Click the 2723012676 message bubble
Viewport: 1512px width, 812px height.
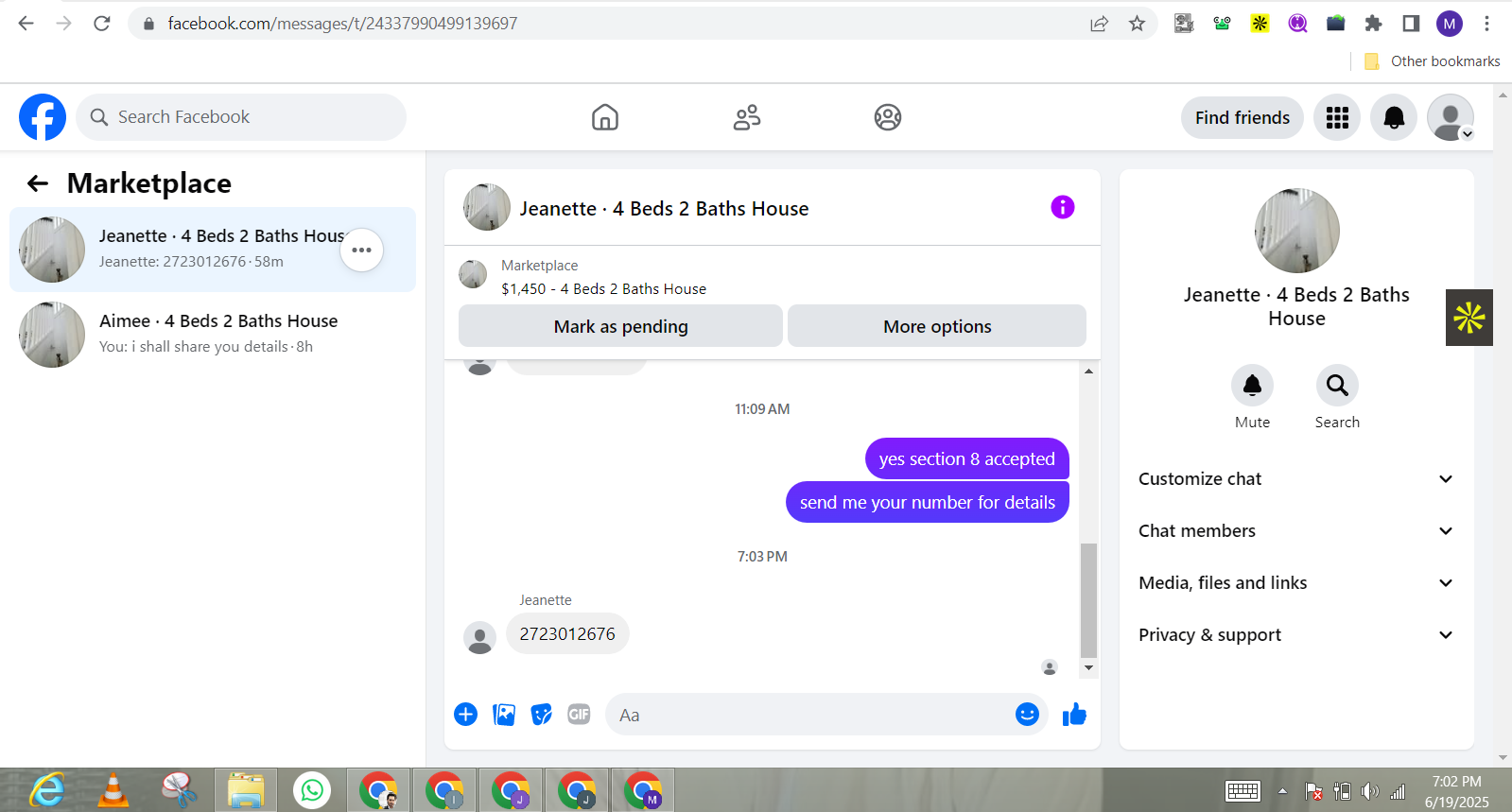coord(567,633)
